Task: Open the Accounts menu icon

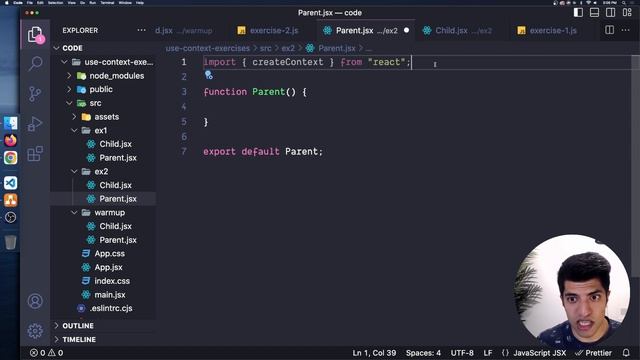Action: (x=35, y=301)
